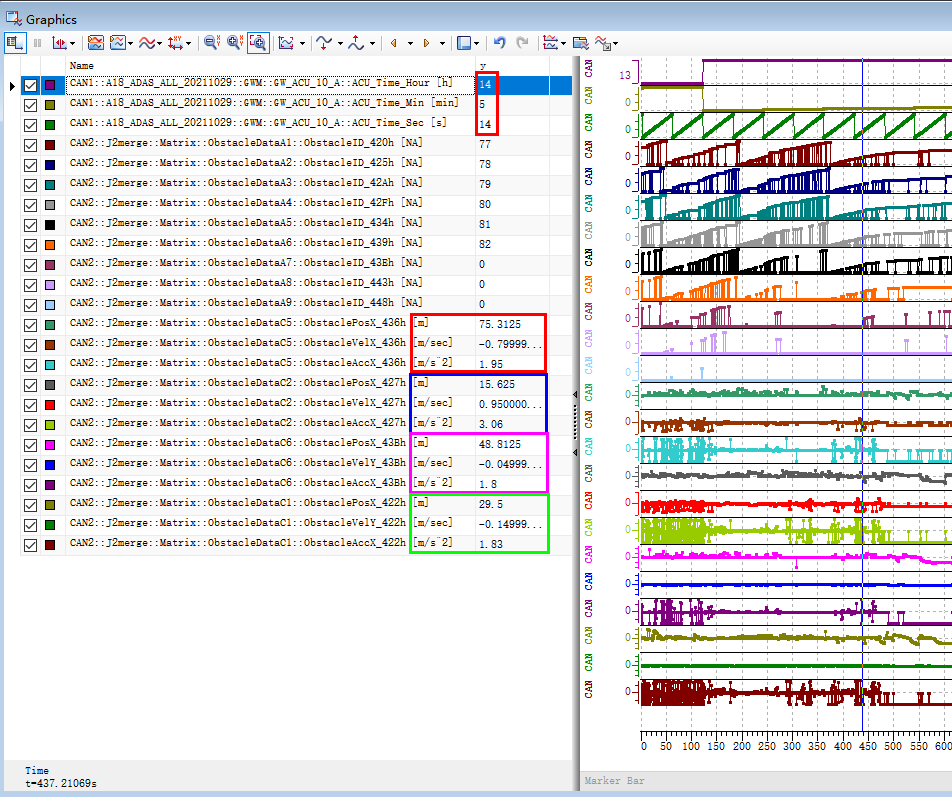Screen dimensions: 952x797
Task: Click orange color swatch of ObstacleID_439h
Action: click(50, 245)
